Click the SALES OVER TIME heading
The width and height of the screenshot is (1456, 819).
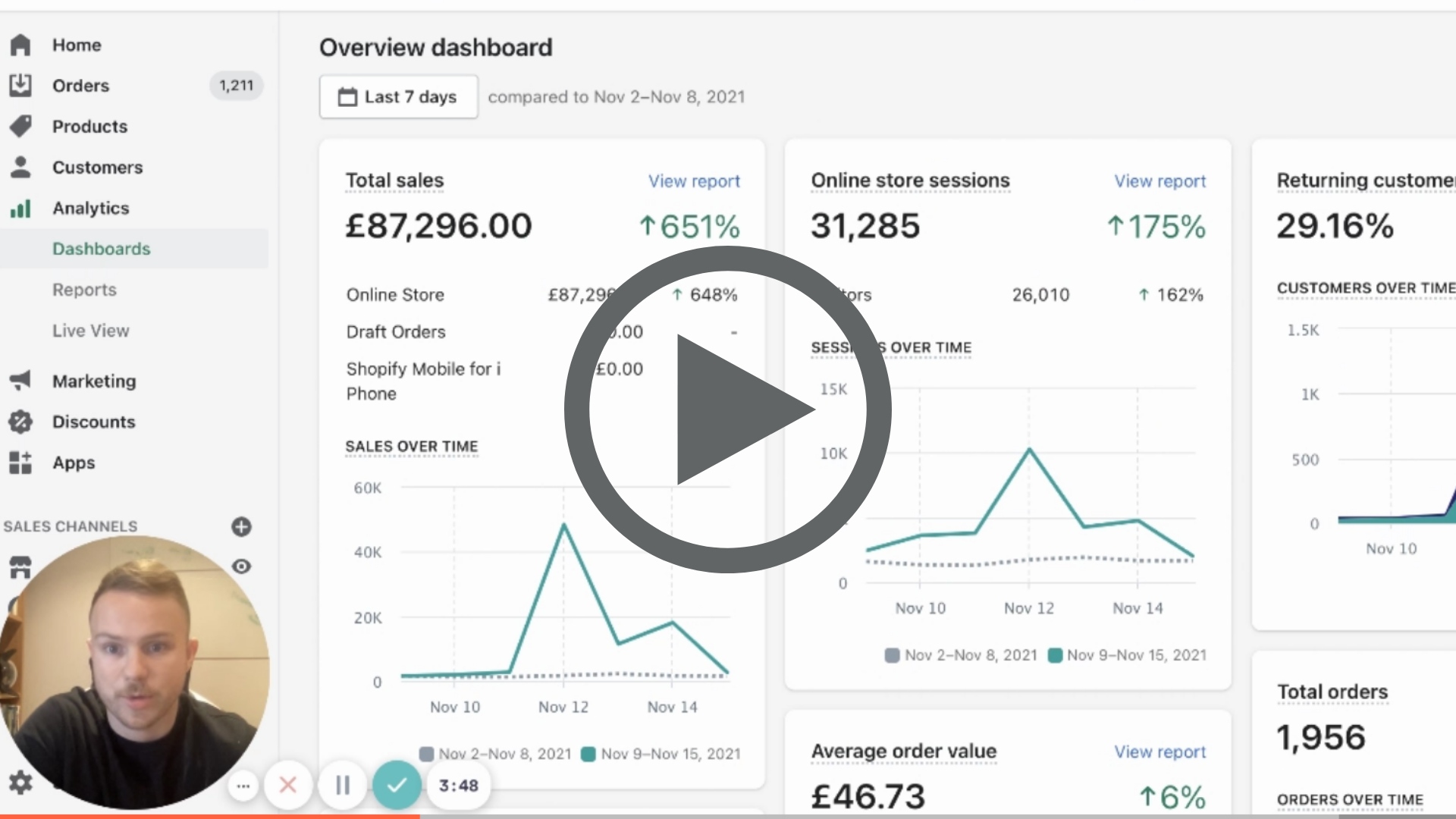(x=412, y=447)
